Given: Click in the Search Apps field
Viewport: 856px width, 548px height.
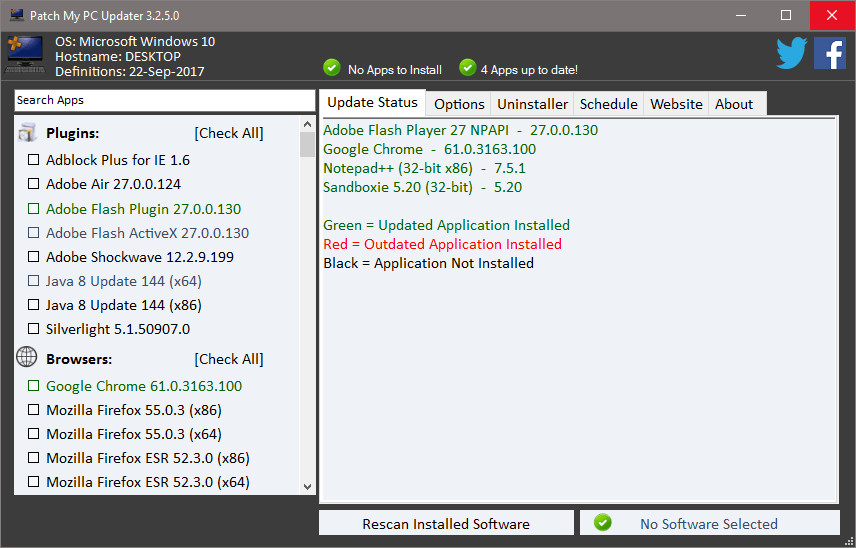Looking at the screenshot, I should tap(164, 100).
